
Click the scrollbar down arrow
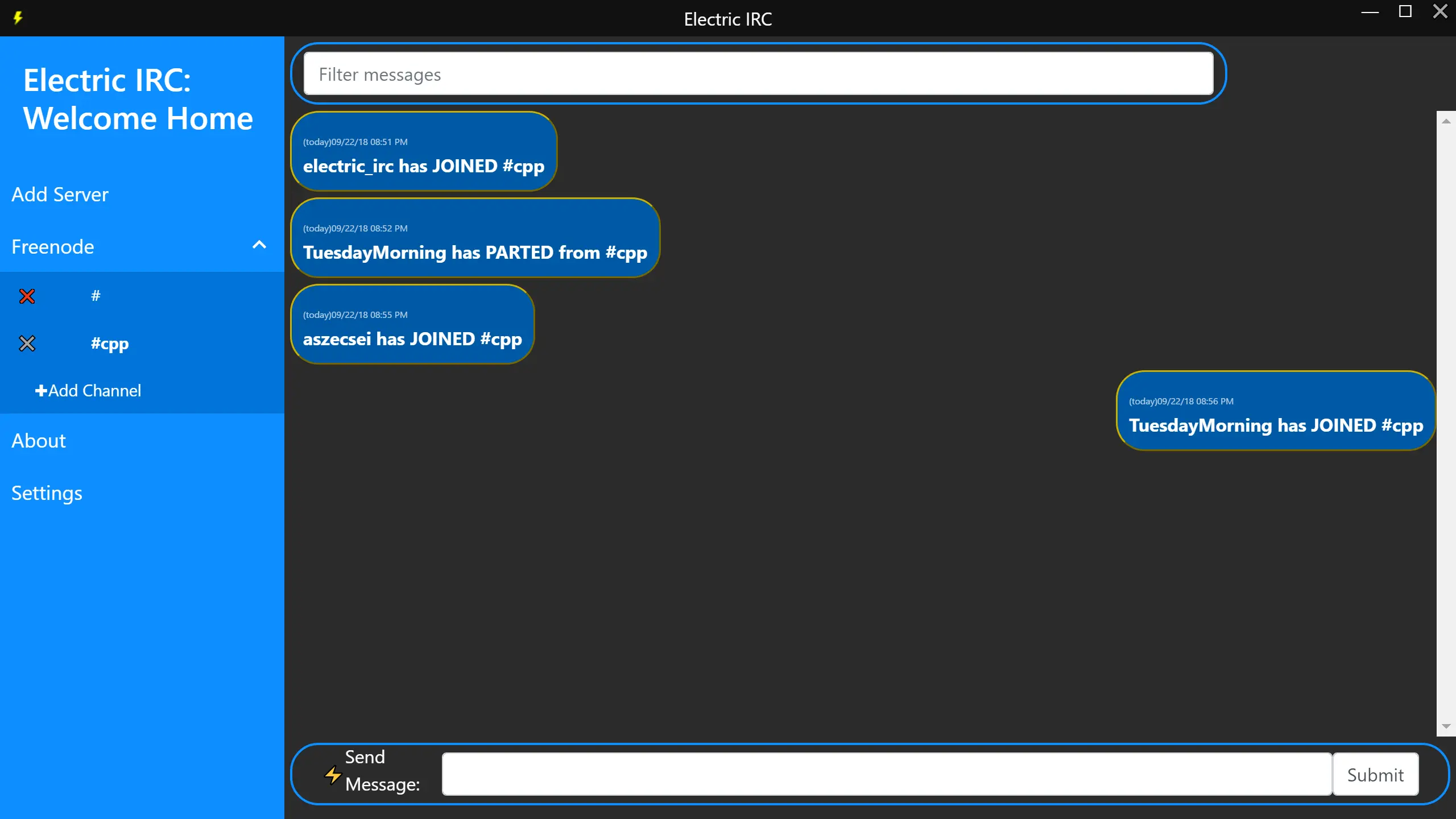coord(1446,726)
